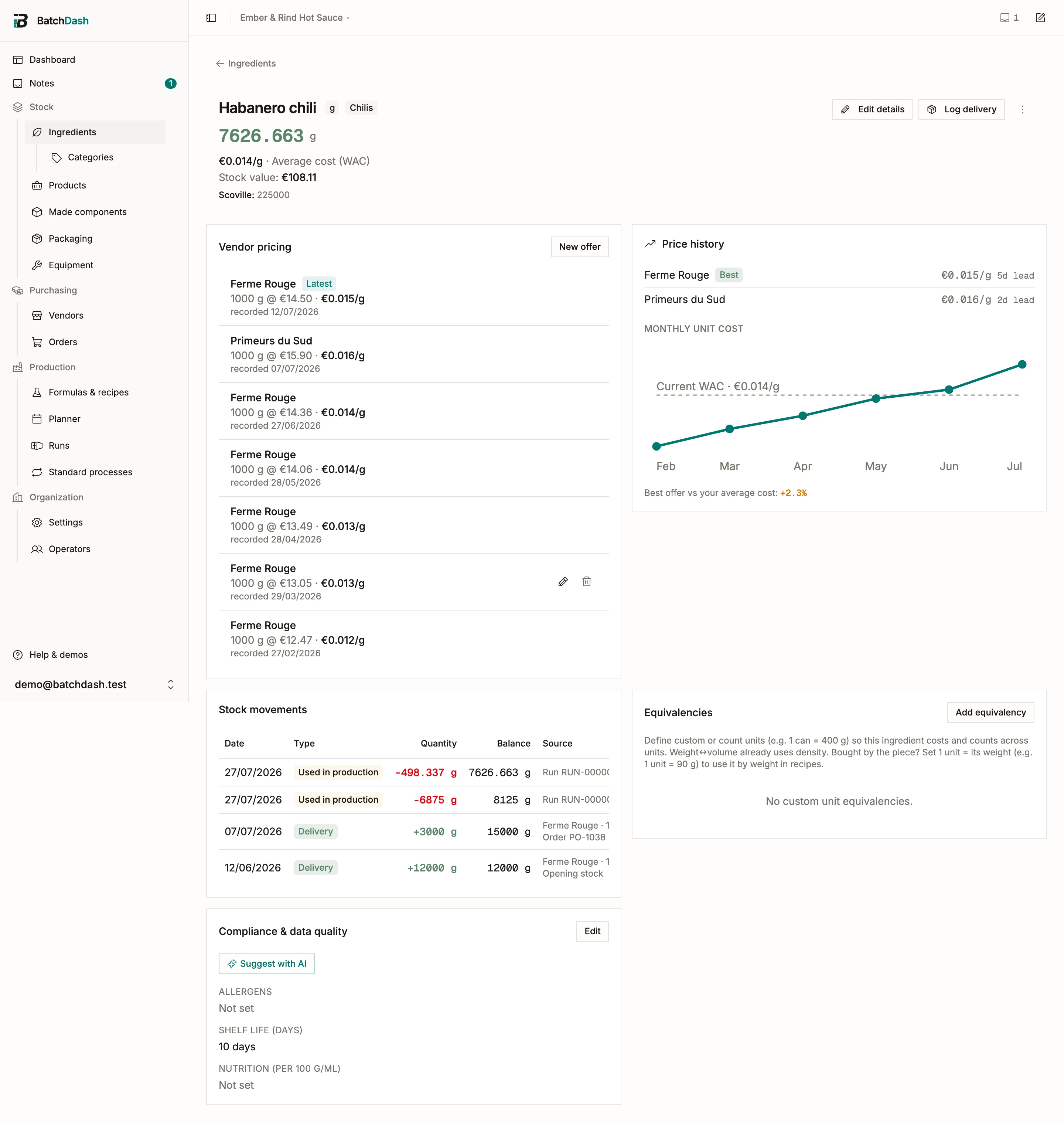This screenshot has height=1122, width=1064.
Task: Go back to Ingredients via arrow link
Action: pyautogui.click(x=246, y=64)
